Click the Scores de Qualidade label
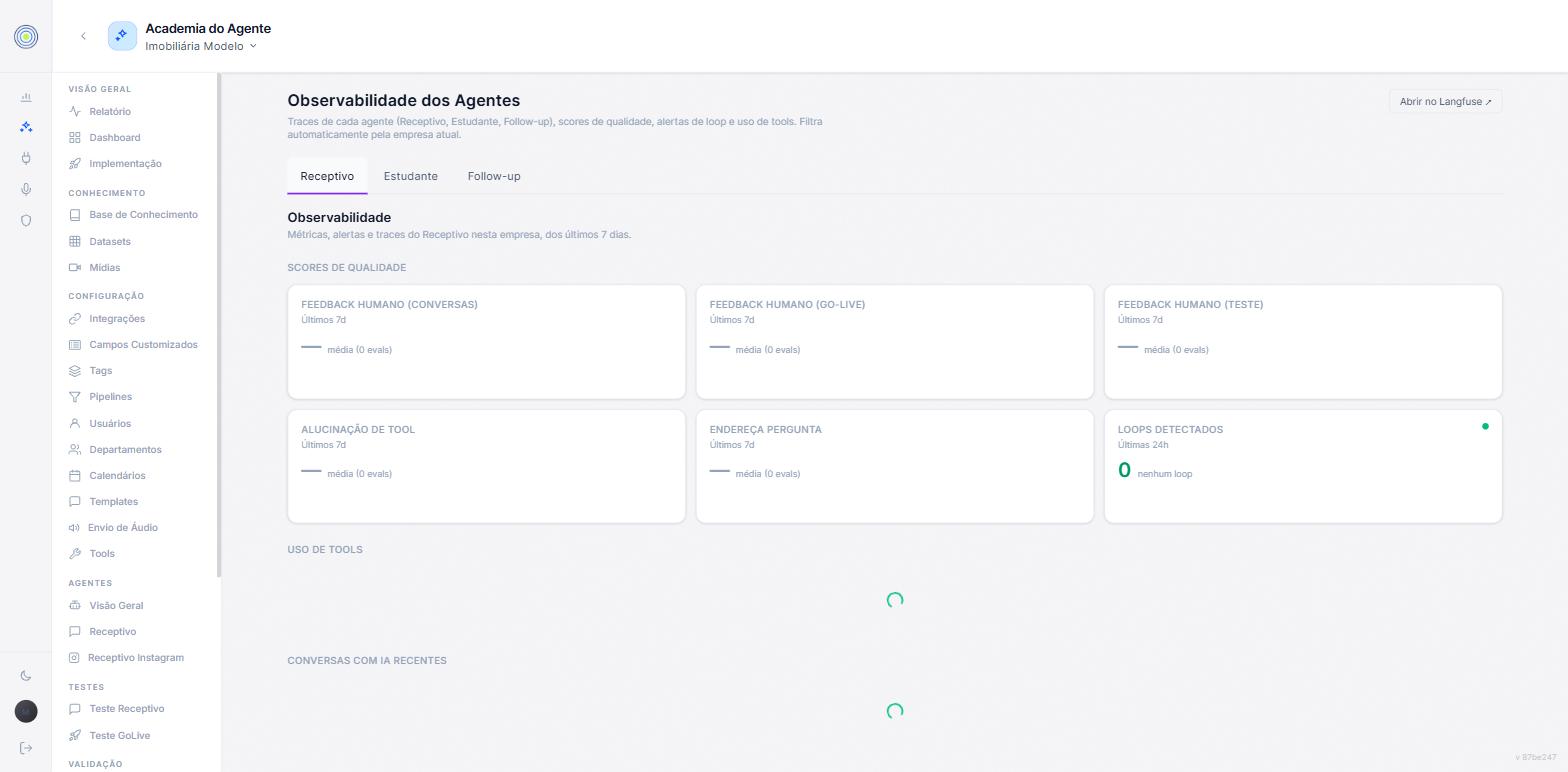The width and height of the screenshot is (1568, 772). (347, 268)
